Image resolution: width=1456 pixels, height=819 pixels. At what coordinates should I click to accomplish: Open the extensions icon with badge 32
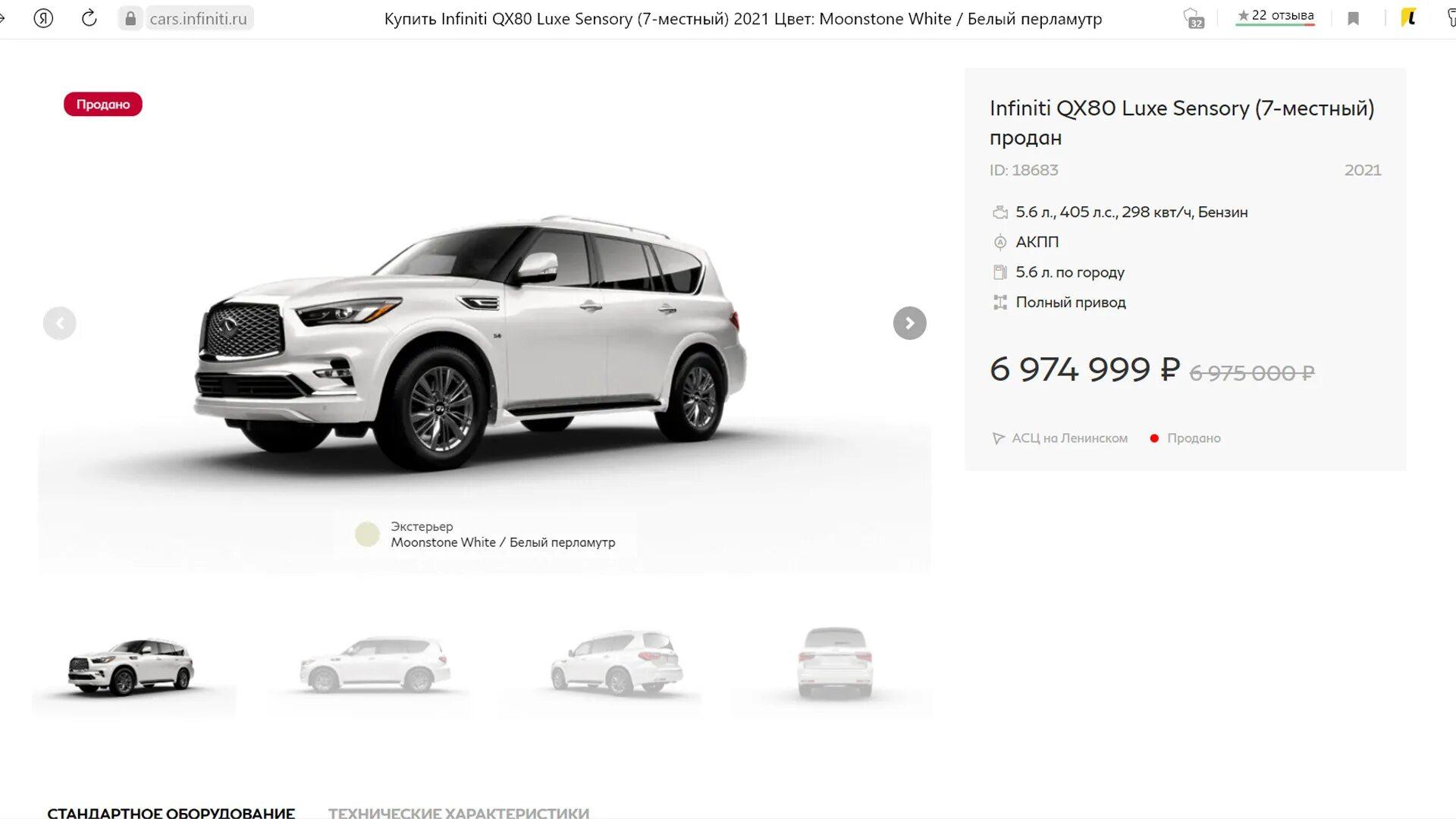(x=1194, y=18)
